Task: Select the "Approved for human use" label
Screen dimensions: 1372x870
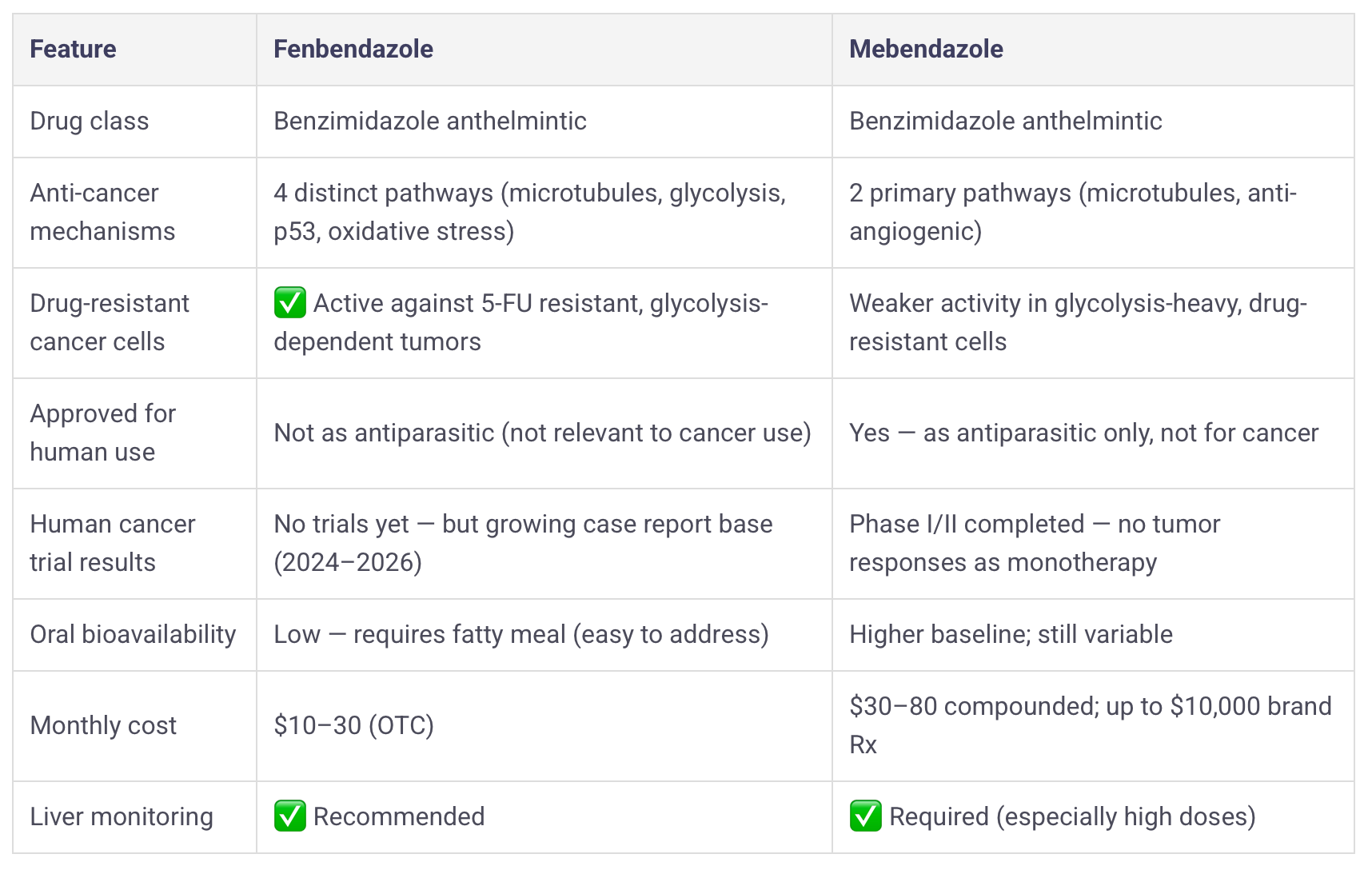Action: [x=102, y=433]
